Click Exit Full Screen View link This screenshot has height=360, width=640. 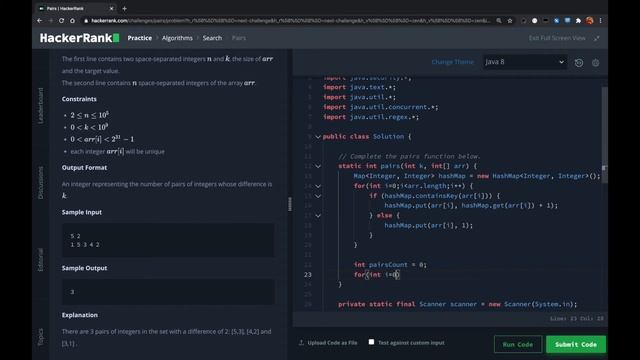[x=557, y=38]
